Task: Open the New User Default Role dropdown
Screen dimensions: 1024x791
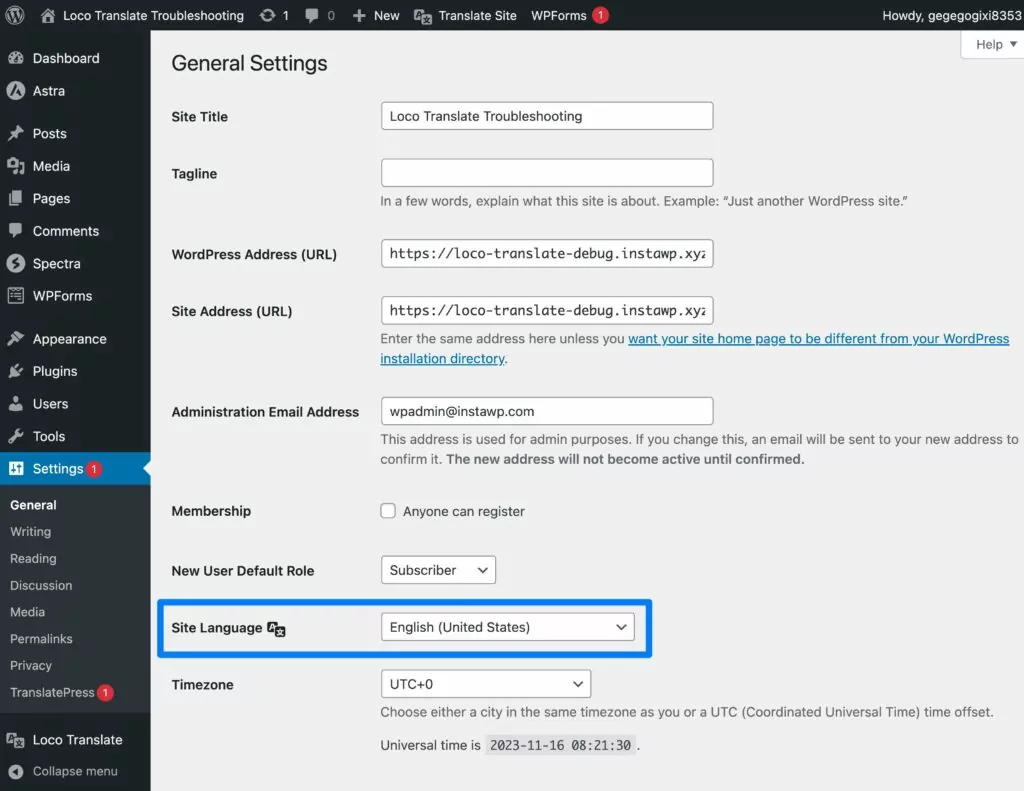Action: click(x=438, y=570)
